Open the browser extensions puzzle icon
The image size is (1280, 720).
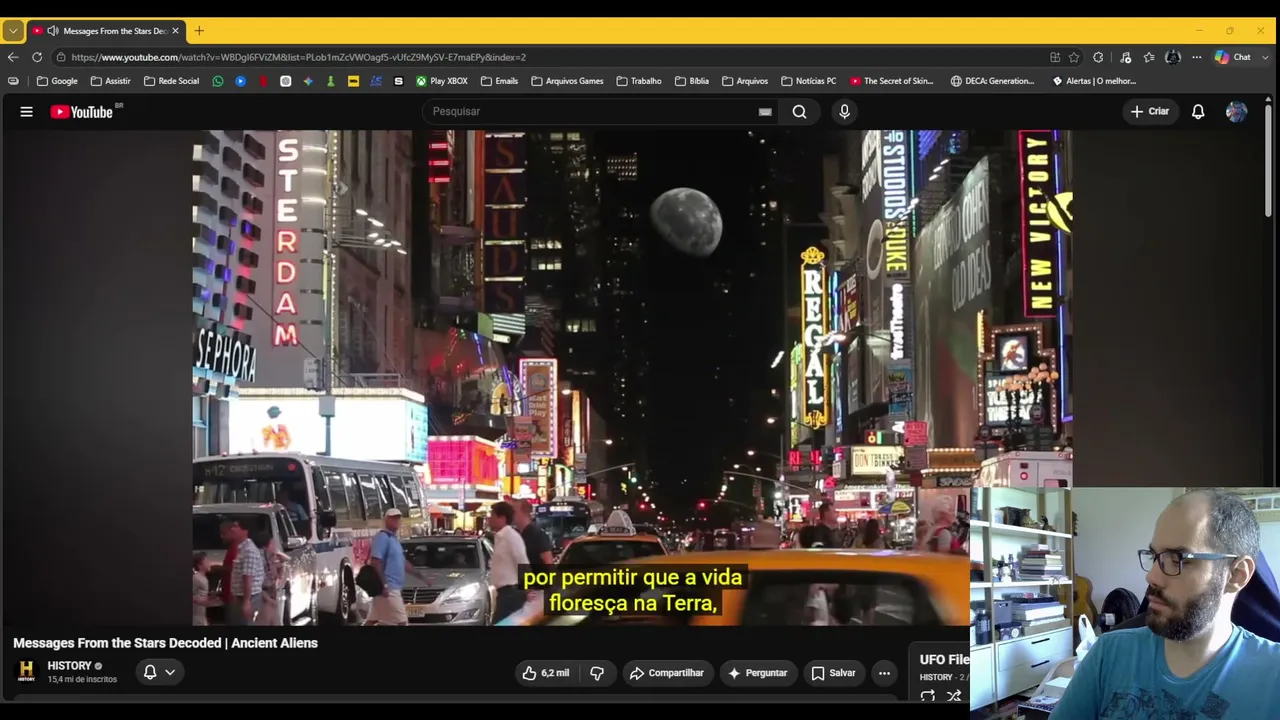[x=1098, y=57]
